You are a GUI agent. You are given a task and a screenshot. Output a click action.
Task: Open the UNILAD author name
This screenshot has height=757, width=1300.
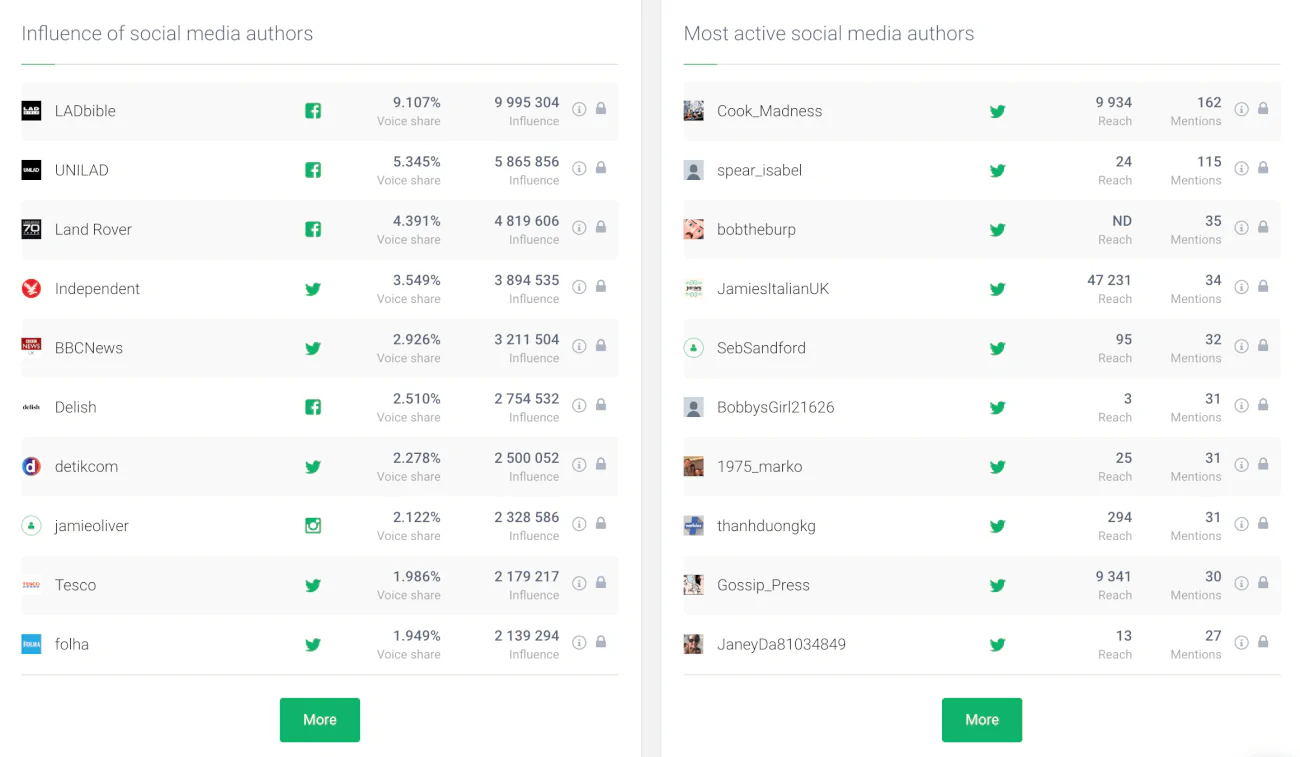pyautogui.click(x=82, y=170)
